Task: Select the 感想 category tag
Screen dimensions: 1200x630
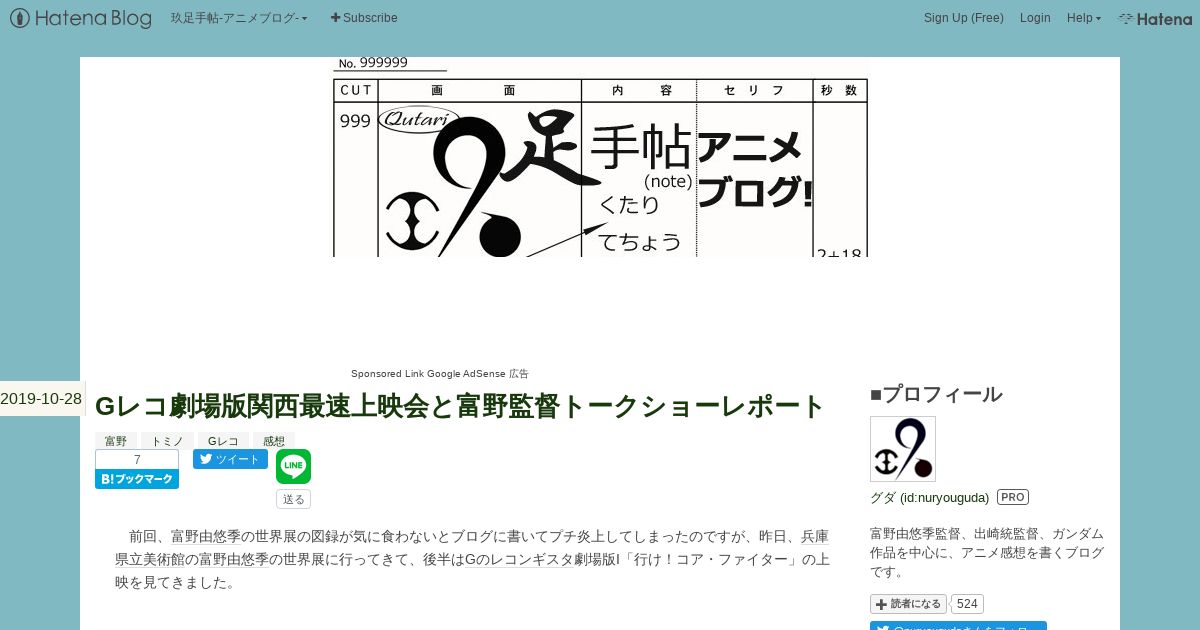Action: pyautogui.click(x=274, y=440)
